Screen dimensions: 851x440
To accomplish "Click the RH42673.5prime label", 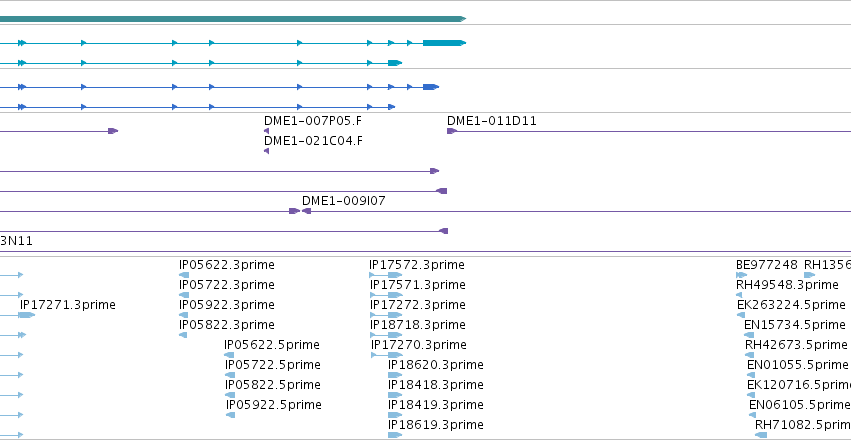I will [796, 345].
